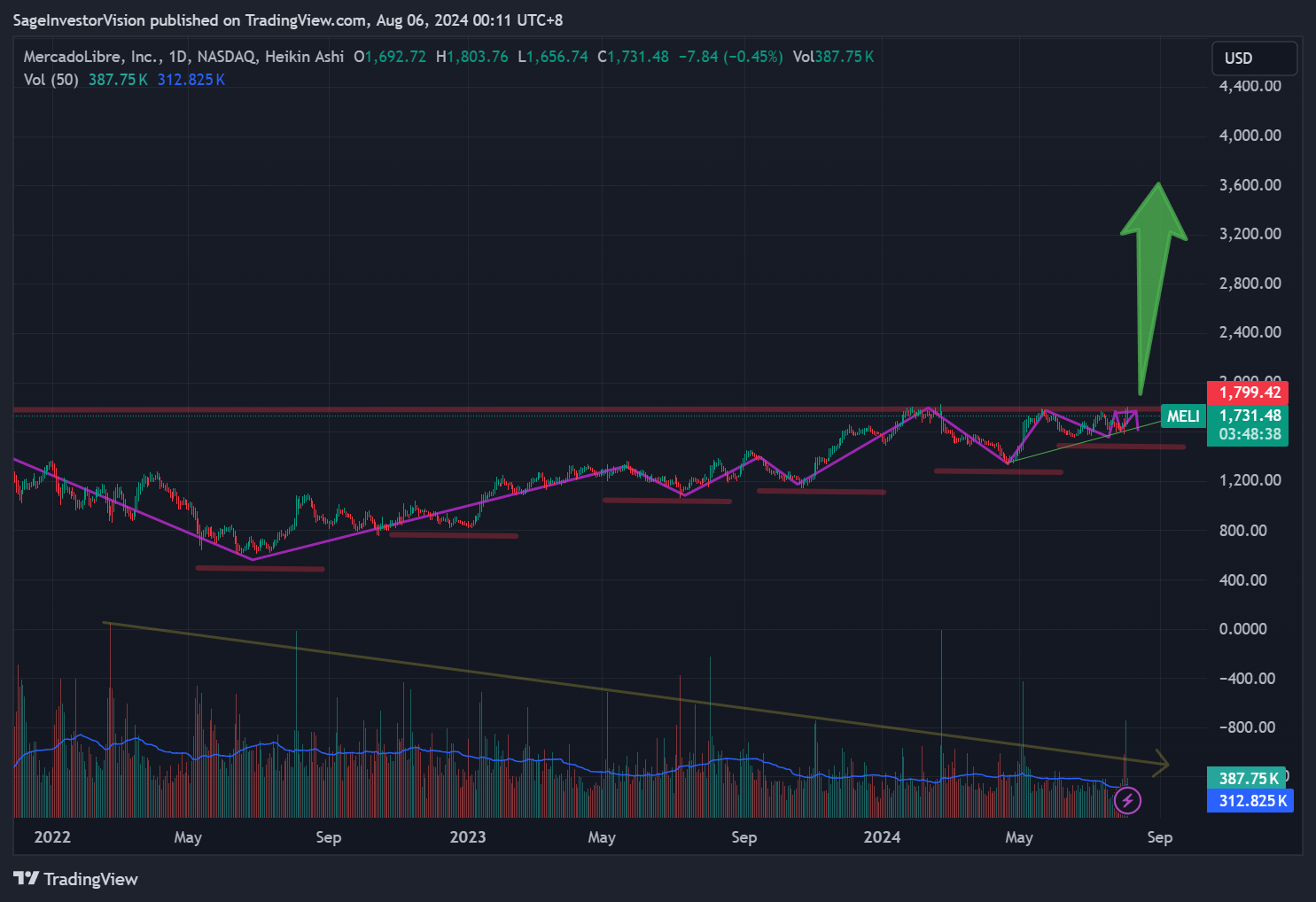Click the 387.75 K volume axis label
This screenshot has width=1316, height=902.
pyautogui.click(x=1249, y=778)
